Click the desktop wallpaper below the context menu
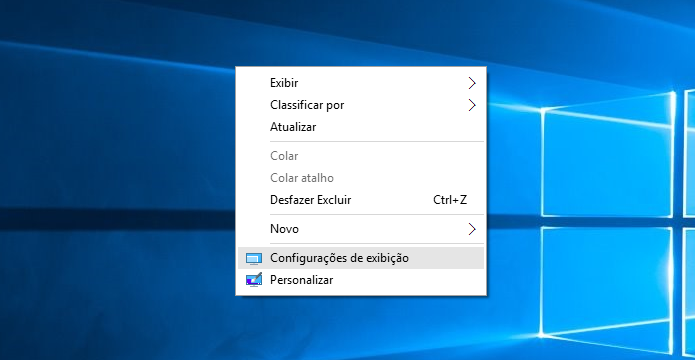The height and width of the screenshot is (360, 695). point(361,328)
